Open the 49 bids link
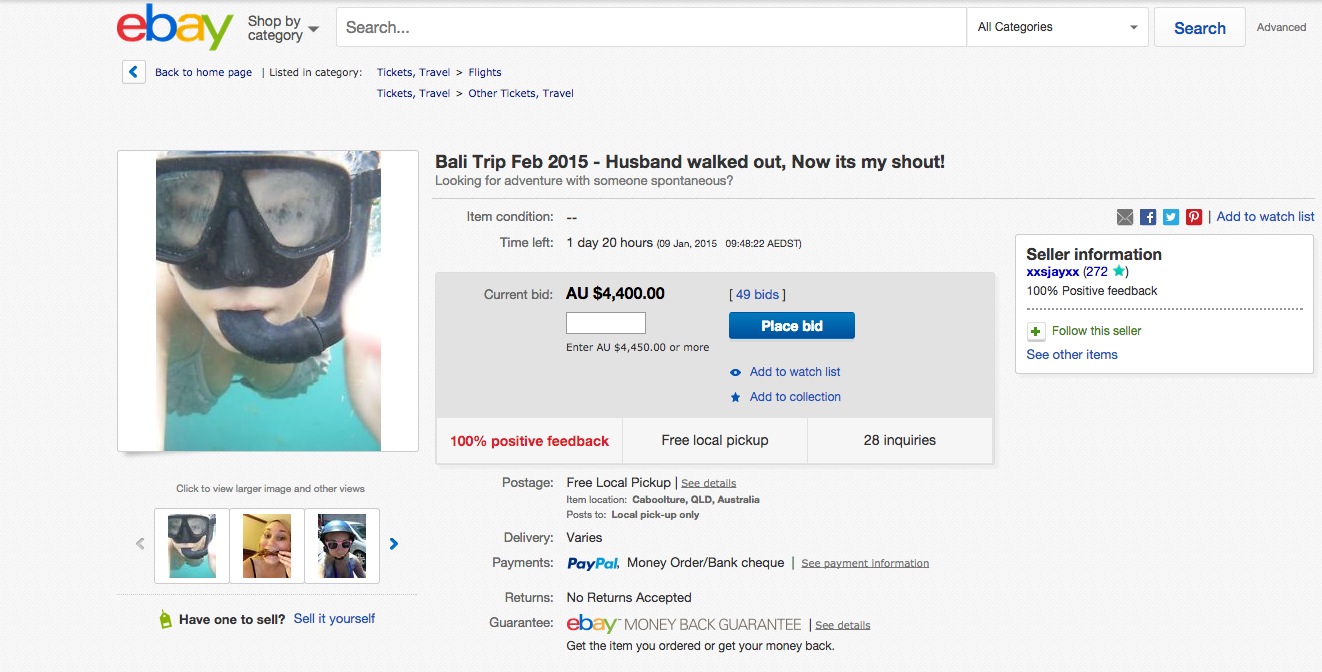1322x672 pixels. pos(757,294)
